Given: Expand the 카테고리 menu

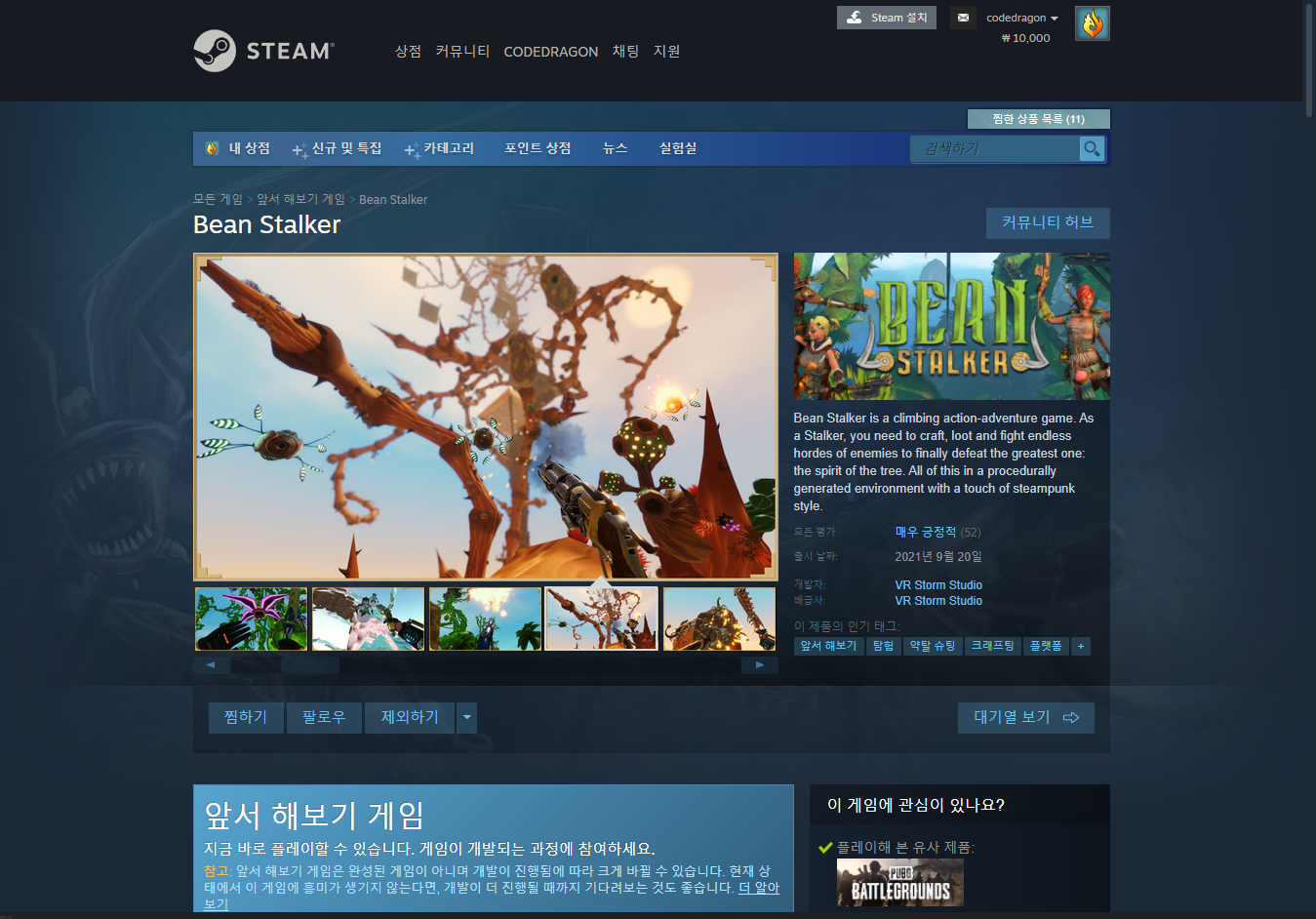Looking at the screenshot, I should (x=440, y=148).
